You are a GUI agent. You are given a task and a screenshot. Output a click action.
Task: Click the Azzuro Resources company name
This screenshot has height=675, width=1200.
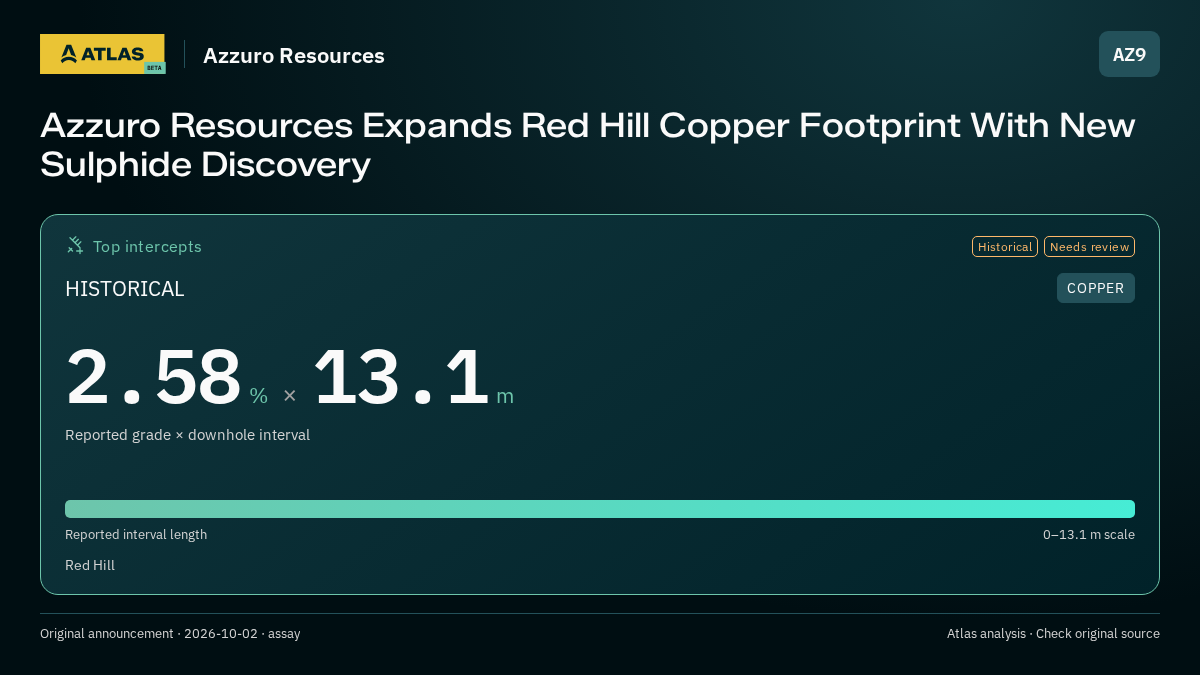click(294, 56)
